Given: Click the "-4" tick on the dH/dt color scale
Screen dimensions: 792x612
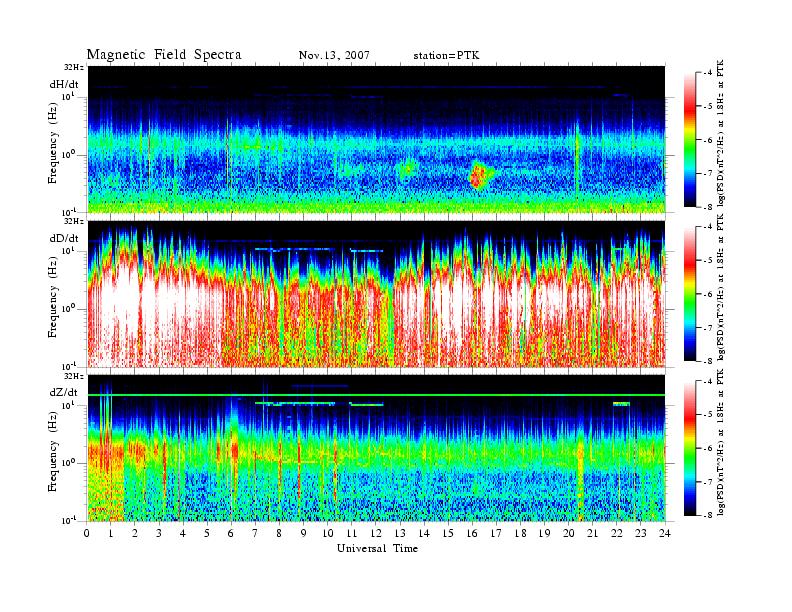Looking at the screenshot, I should [x=706, y=73].
